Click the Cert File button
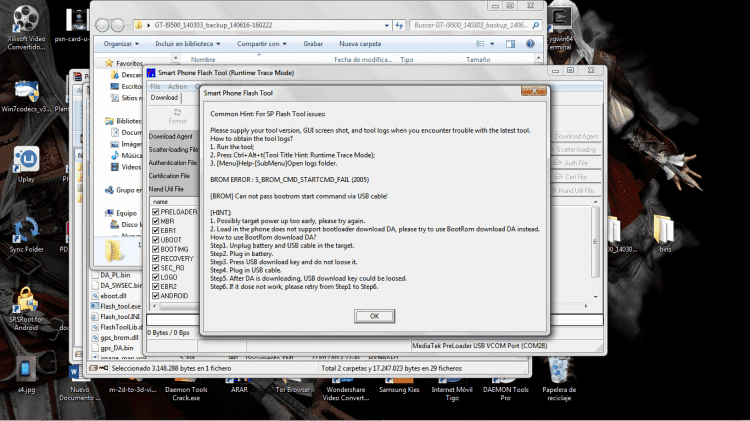 tap(576, 177)
